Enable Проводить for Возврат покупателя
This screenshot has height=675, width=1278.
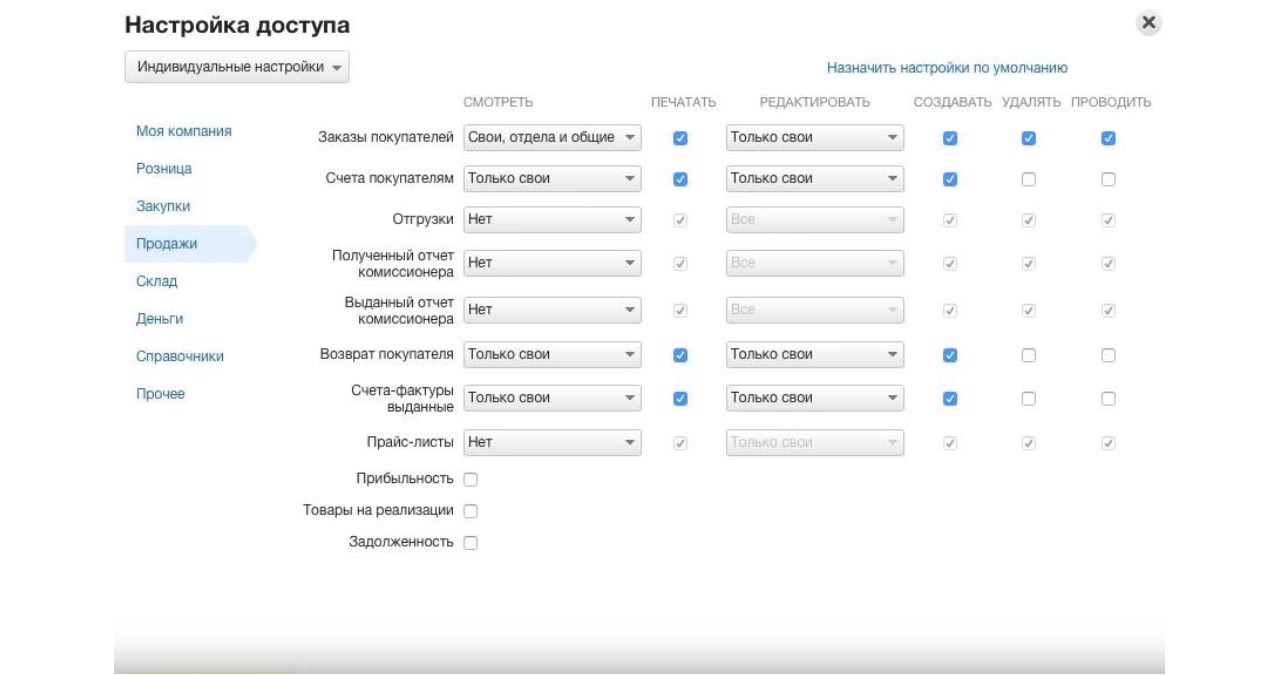(1108, 355)
